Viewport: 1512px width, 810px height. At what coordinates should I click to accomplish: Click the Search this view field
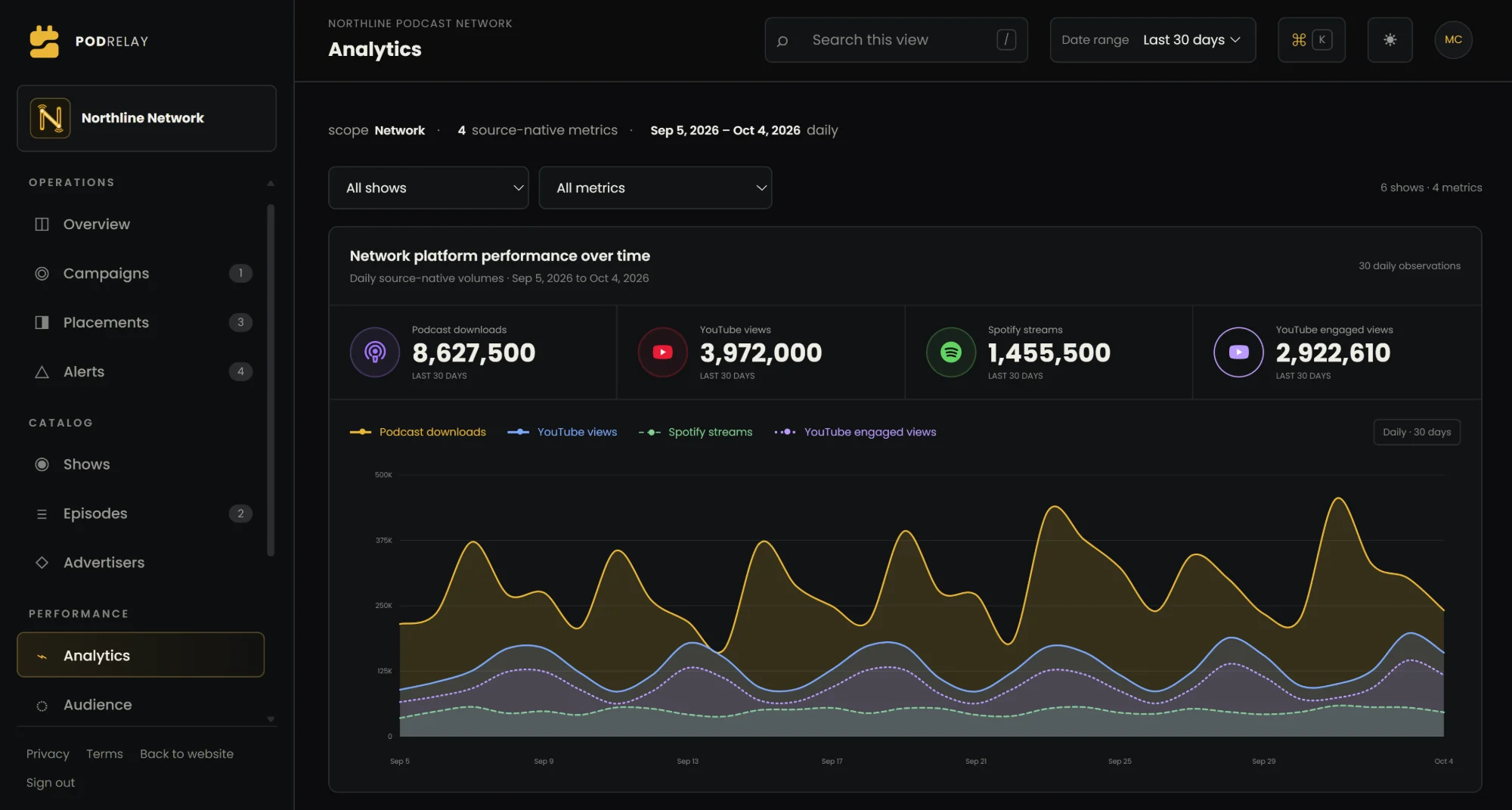click(x=896, y=40)
